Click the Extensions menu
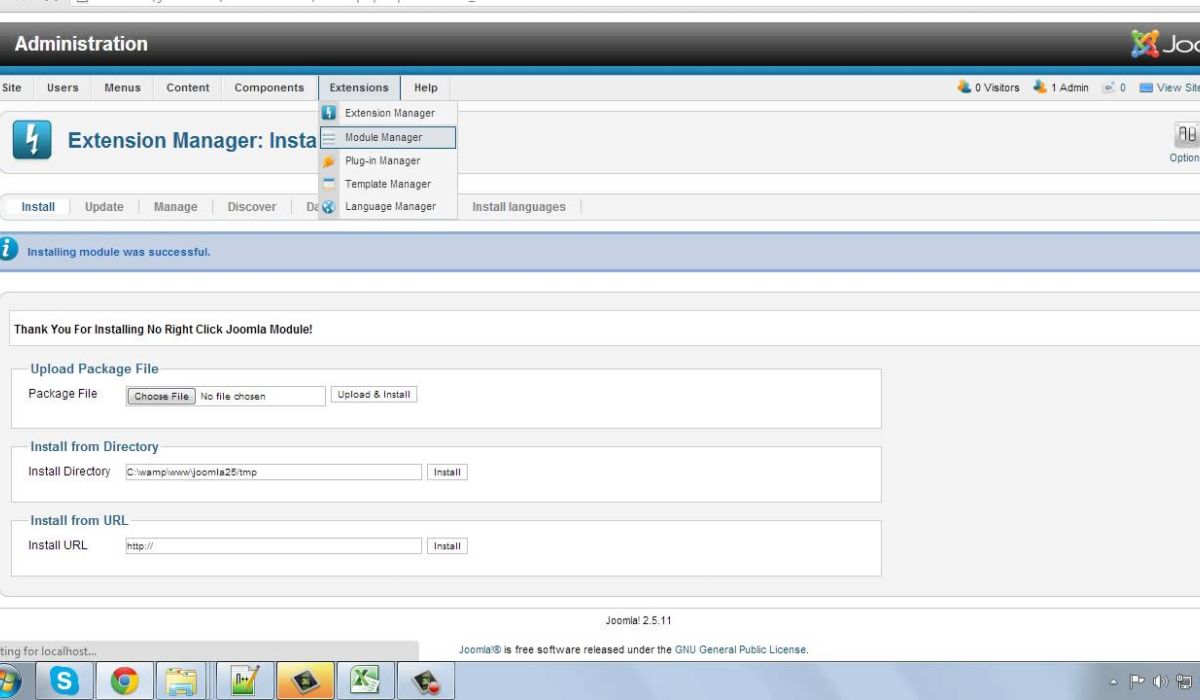 click(359, 88)
